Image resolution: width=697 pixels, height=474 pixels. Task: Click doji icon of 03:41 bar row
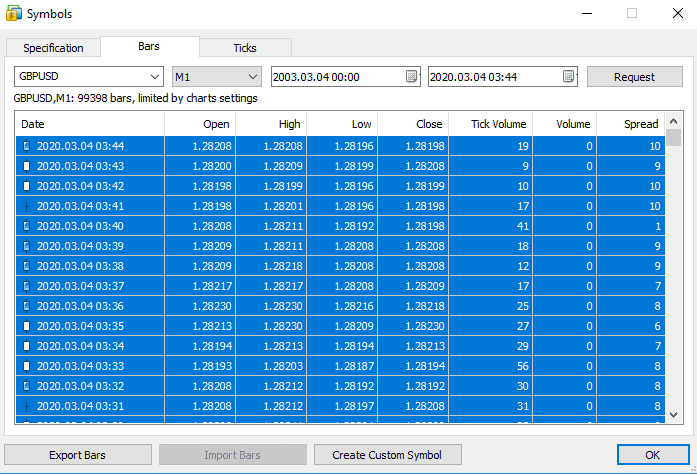(x=26, y=206)
